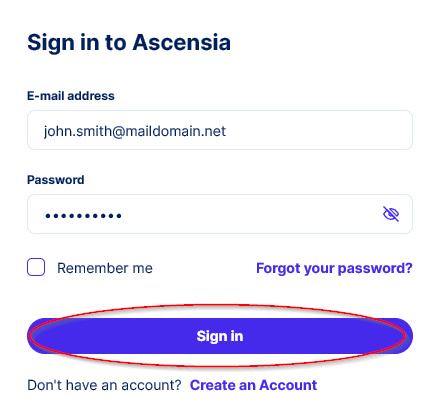Focus the Password input field
Screen dimensions: 438x418
coord(220,214)
